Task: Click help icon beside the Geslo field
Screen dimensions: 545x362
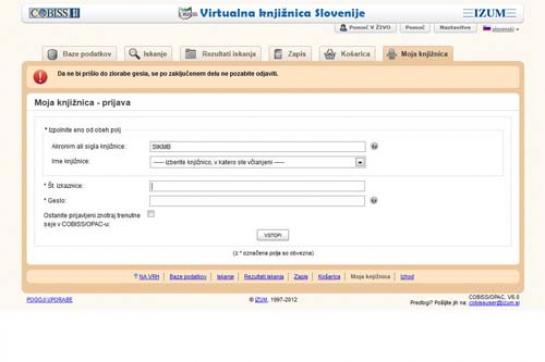Action: click(374, 201)
